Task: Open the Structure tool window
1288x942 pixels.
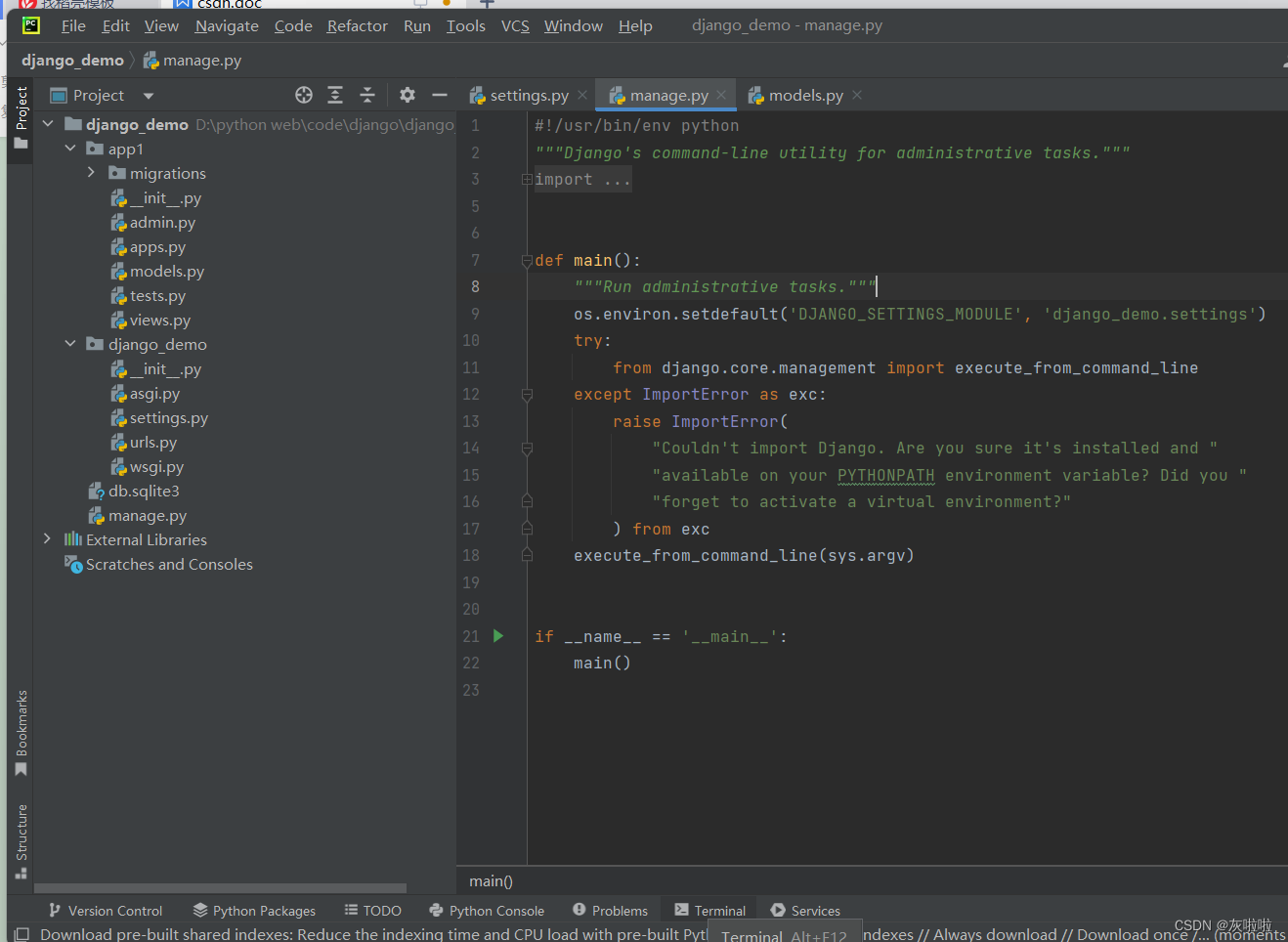Action: [x=21, y=841]
